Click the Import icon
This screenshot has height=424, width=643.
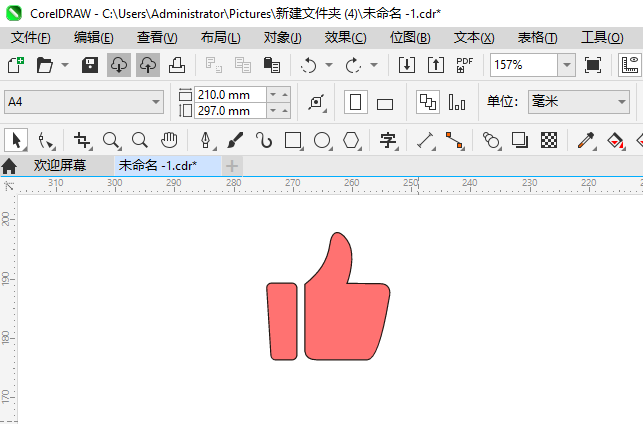point(407,65)
